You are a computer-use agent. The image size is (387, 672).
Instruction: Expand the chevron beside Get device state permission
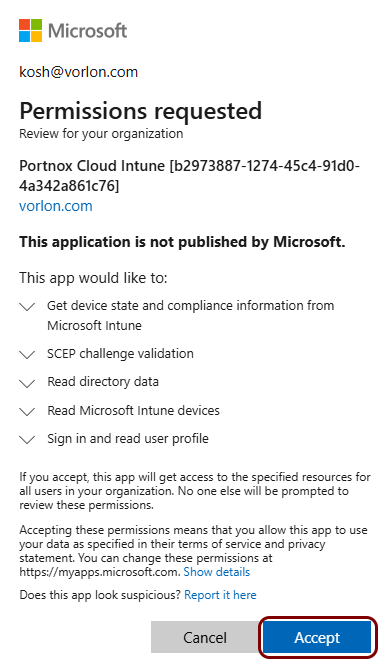pos(27,307)
